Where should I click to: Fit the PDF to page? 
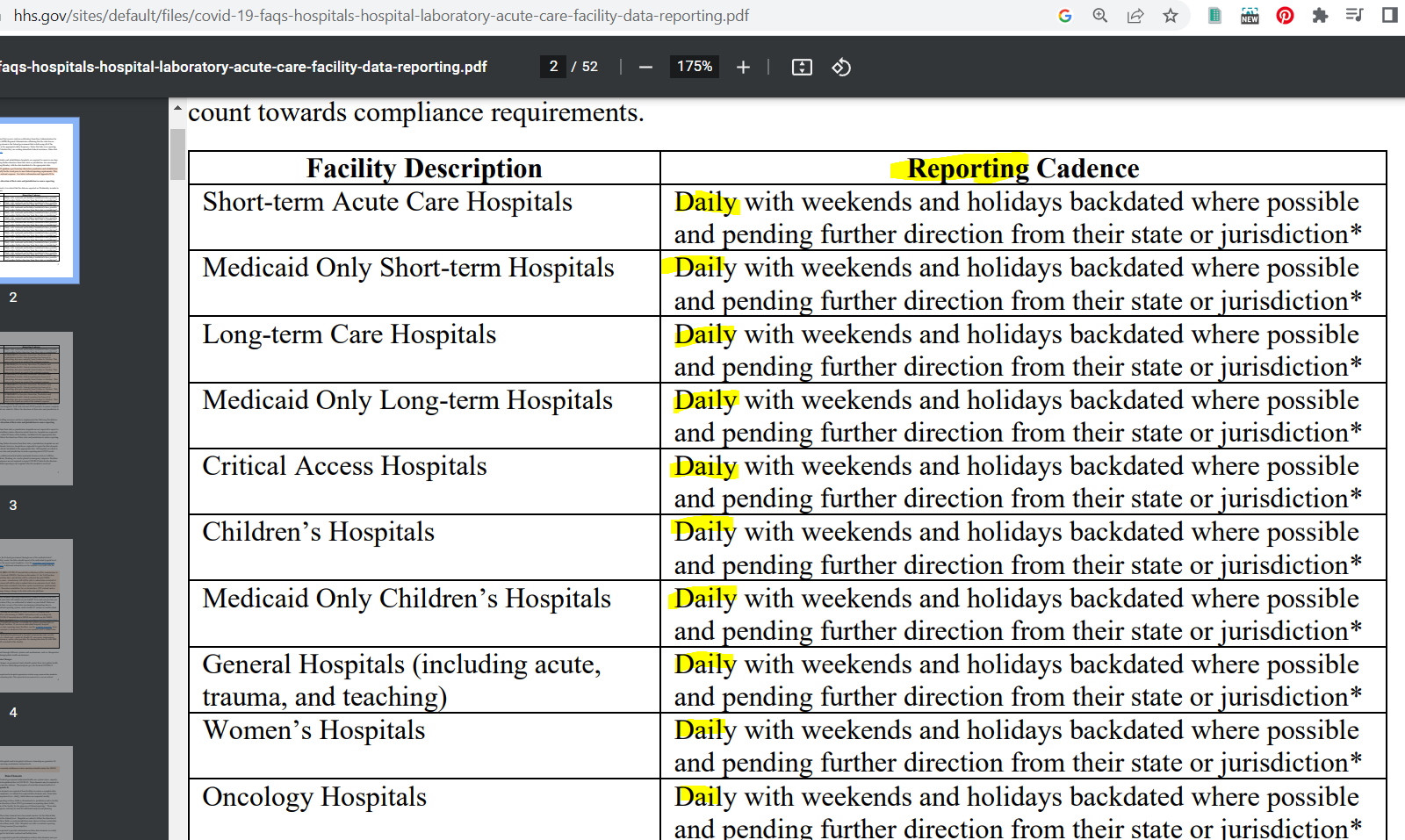pos(802,67)
